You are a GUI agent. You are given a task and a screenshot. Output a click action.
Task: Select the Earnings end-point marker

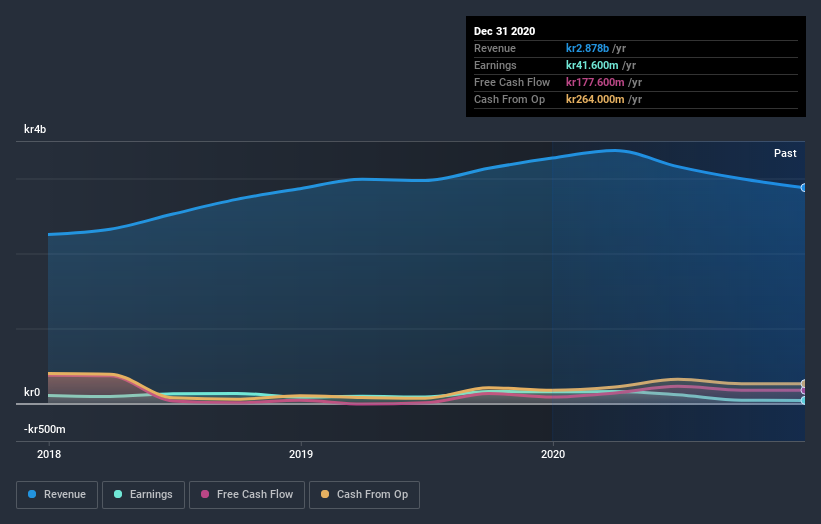803,400
